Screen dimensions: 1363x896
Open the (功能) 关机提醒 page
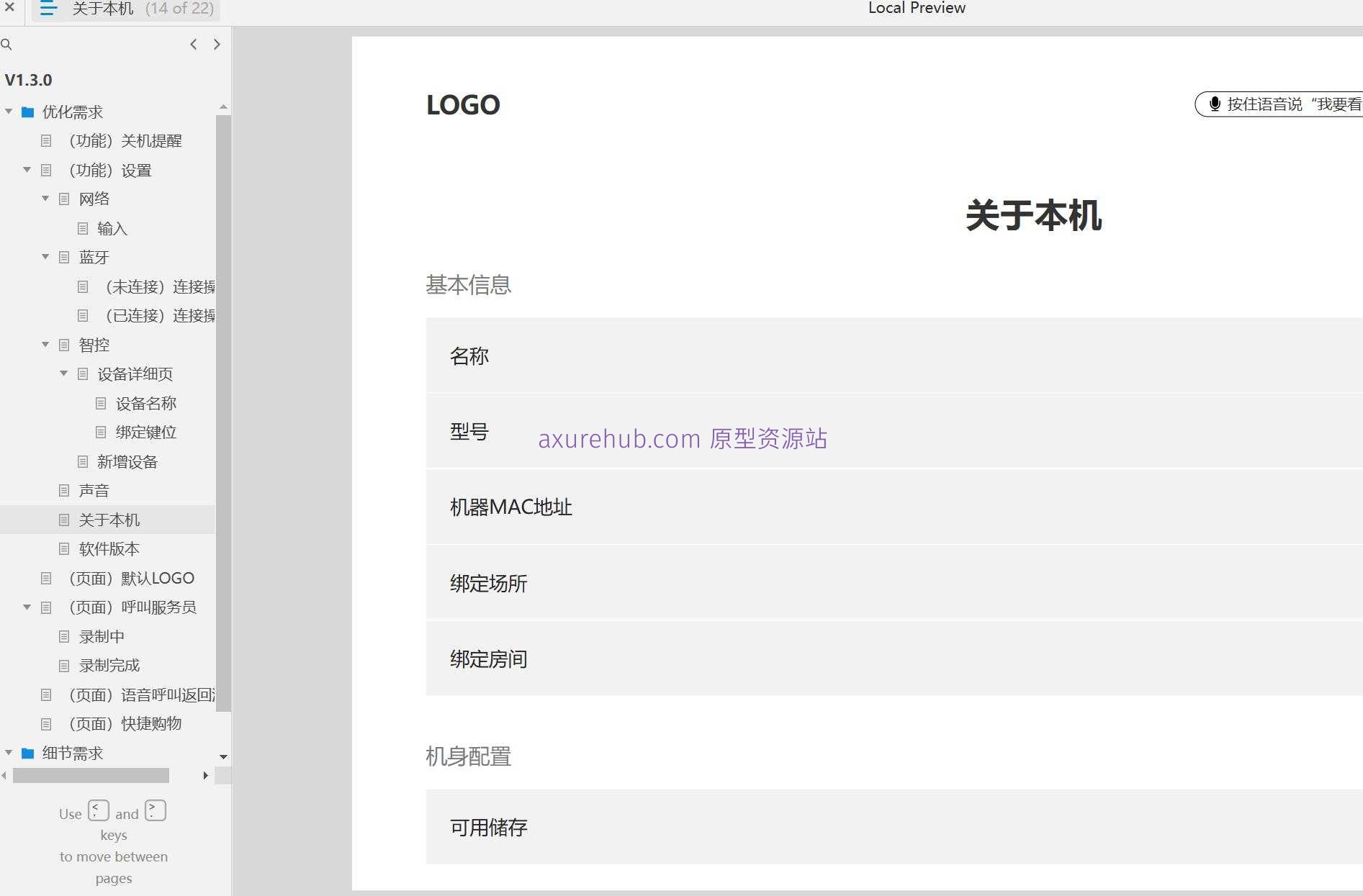(x=125, y=141)
